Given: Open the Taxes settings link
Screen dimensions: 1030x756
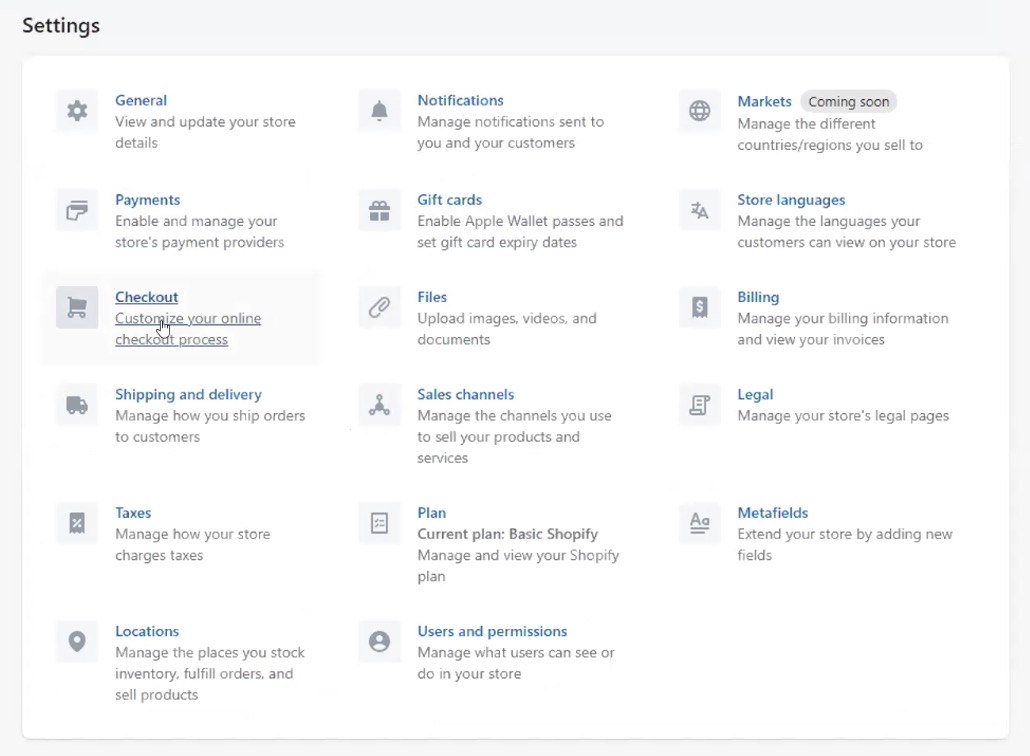Looking at the screenshot, I should click(133, 513).
